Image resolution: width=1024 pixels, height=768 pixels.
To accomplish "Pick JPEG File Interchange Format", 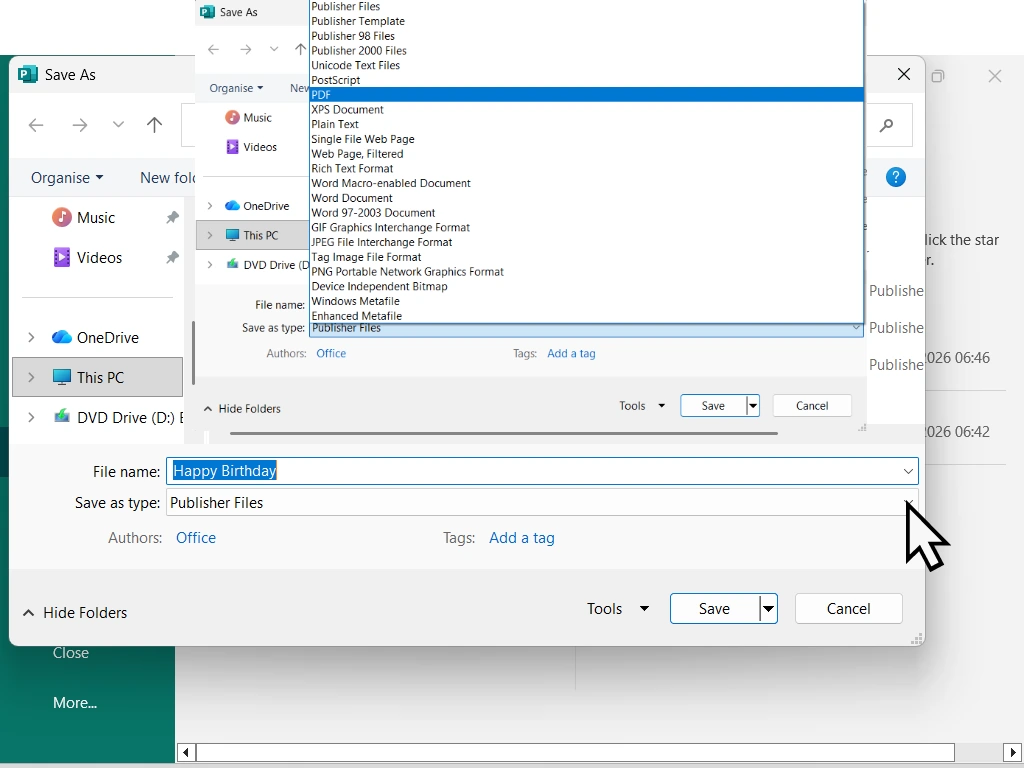I will pos(586,242).
